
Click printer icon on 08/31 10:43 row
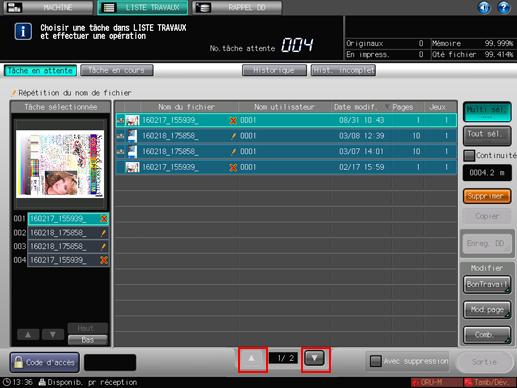click(x=120, y=120)
